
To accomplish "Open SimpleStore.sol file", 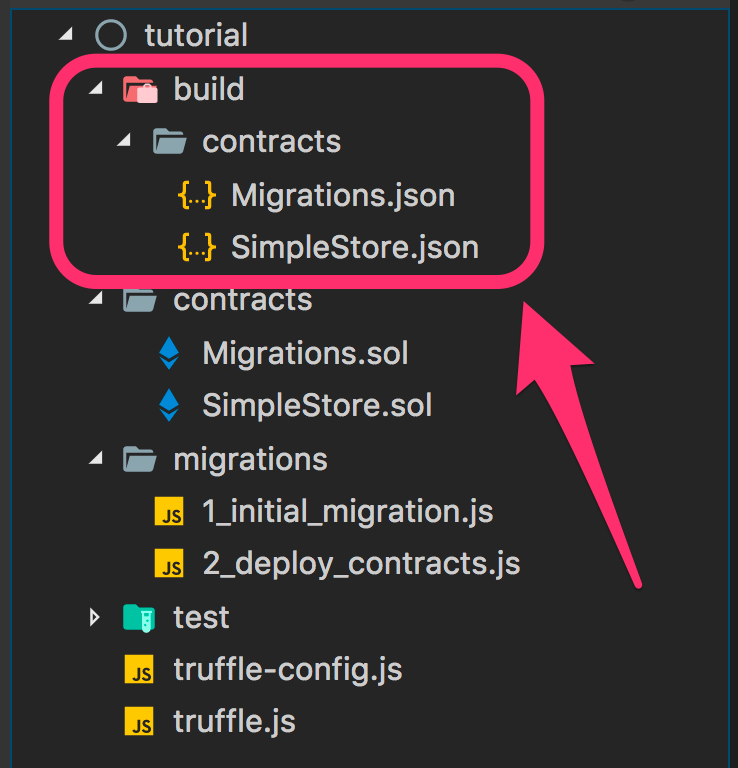I will coord(317,405).
